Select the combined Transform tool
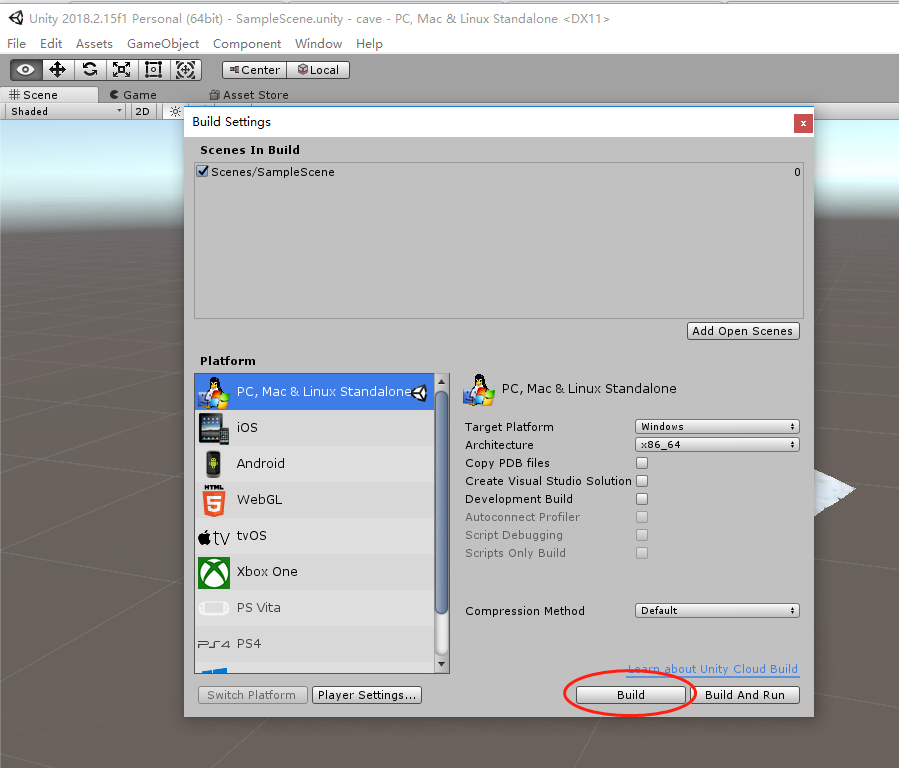 [x=185, y=70]
